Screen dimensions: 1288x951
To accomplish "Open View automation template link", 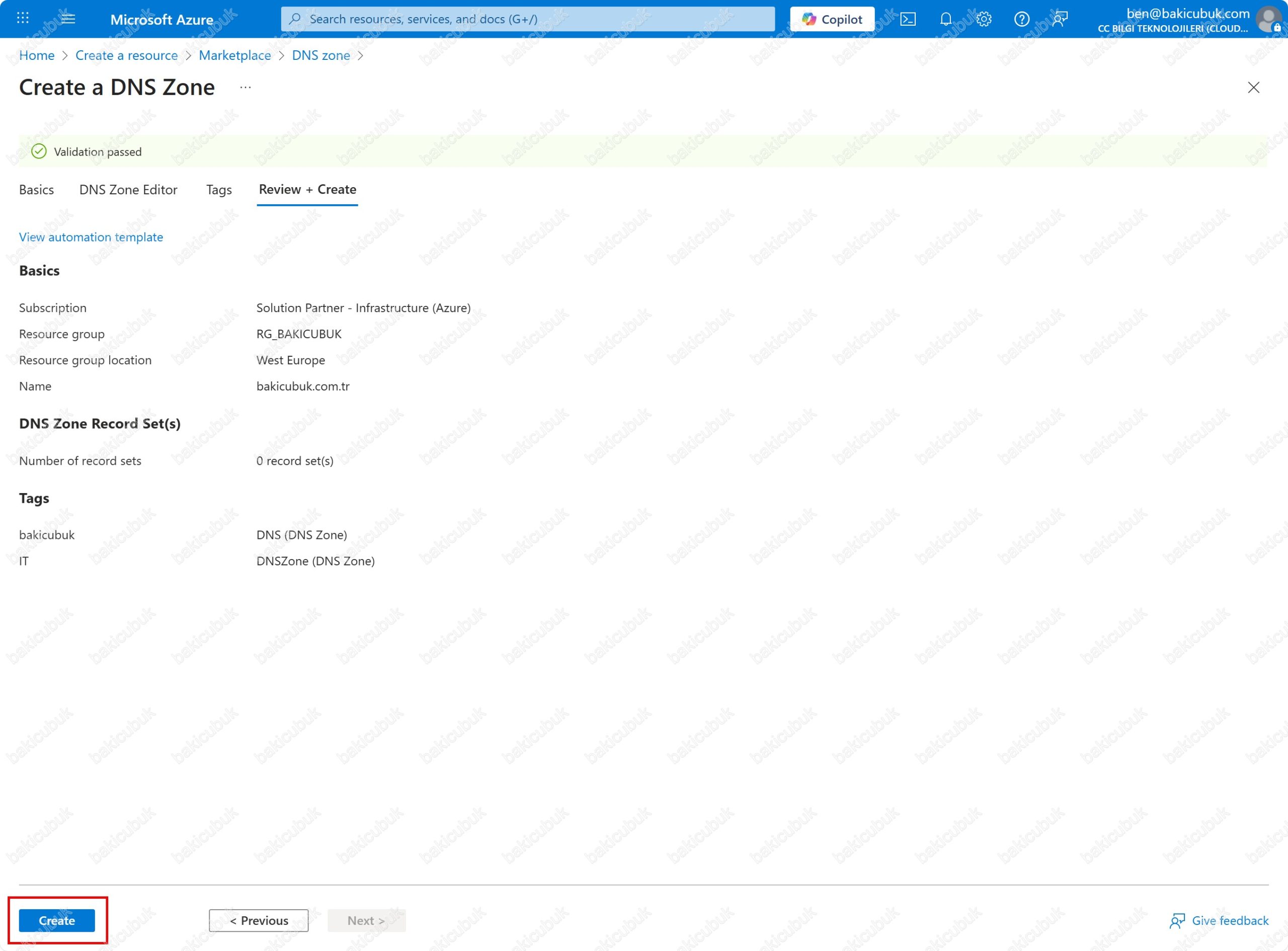I will [x=91, y=236].
